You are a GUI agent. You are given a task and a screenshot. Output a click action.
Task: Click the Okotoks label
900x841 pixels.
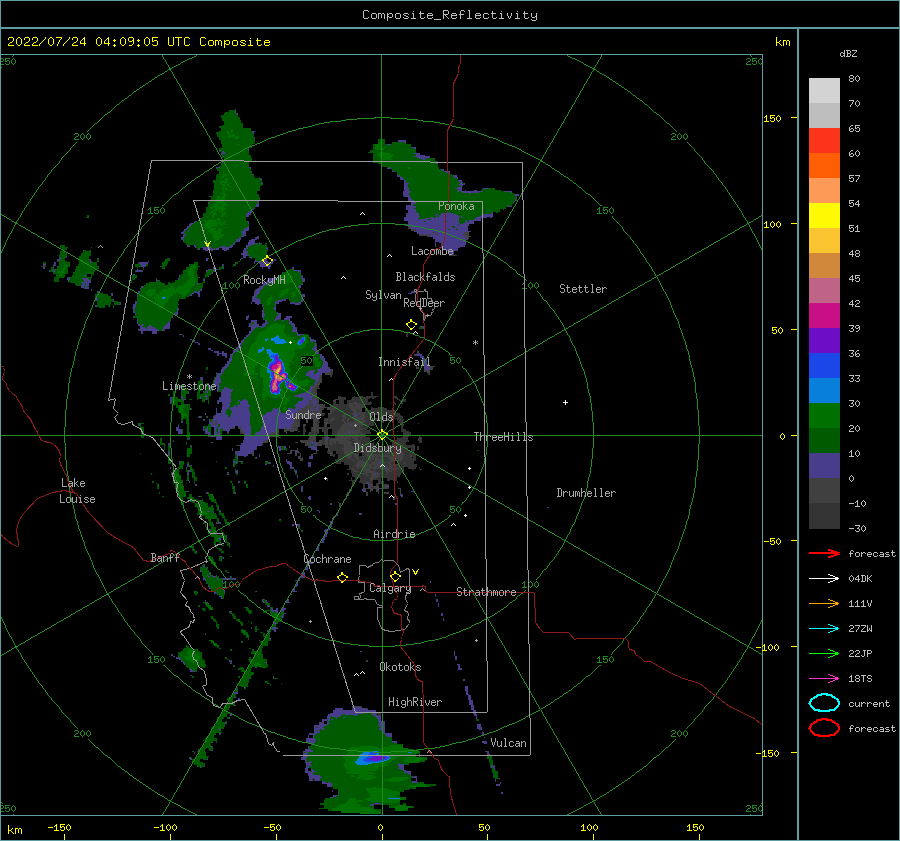400,667
